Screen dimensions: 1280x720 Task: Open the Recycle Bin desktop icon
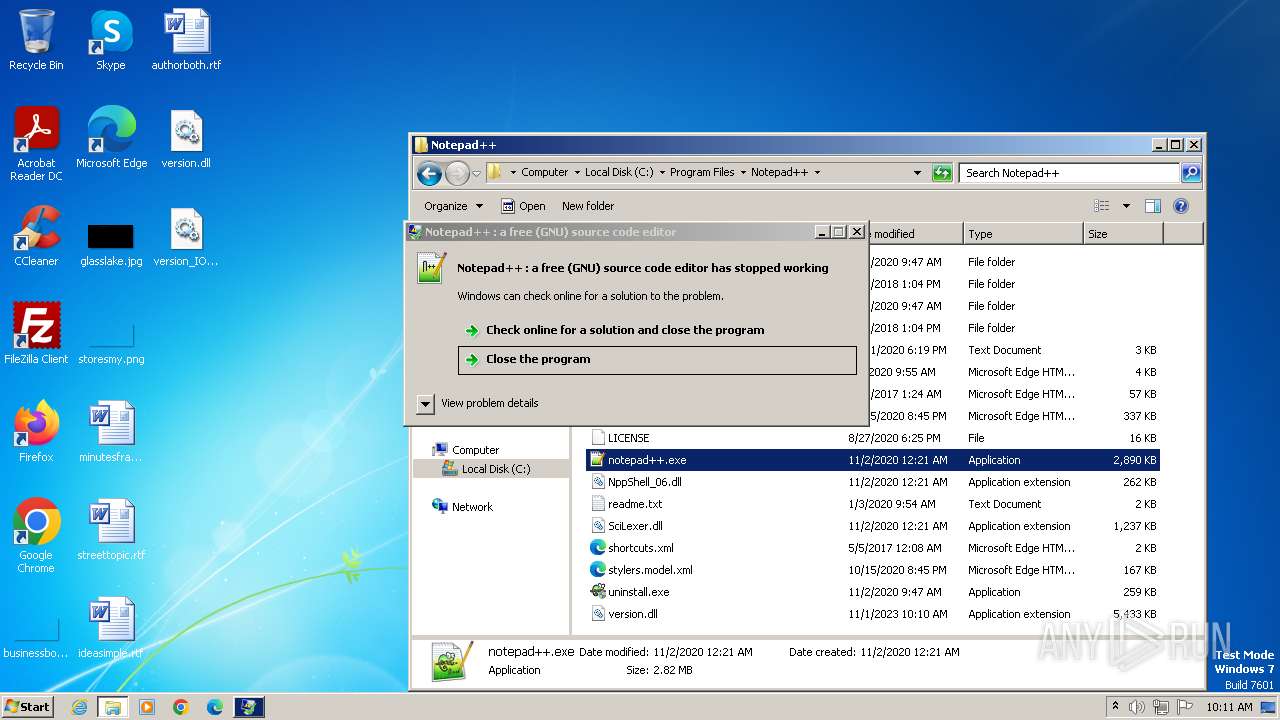pyautogui.click(x=36, y=40)
